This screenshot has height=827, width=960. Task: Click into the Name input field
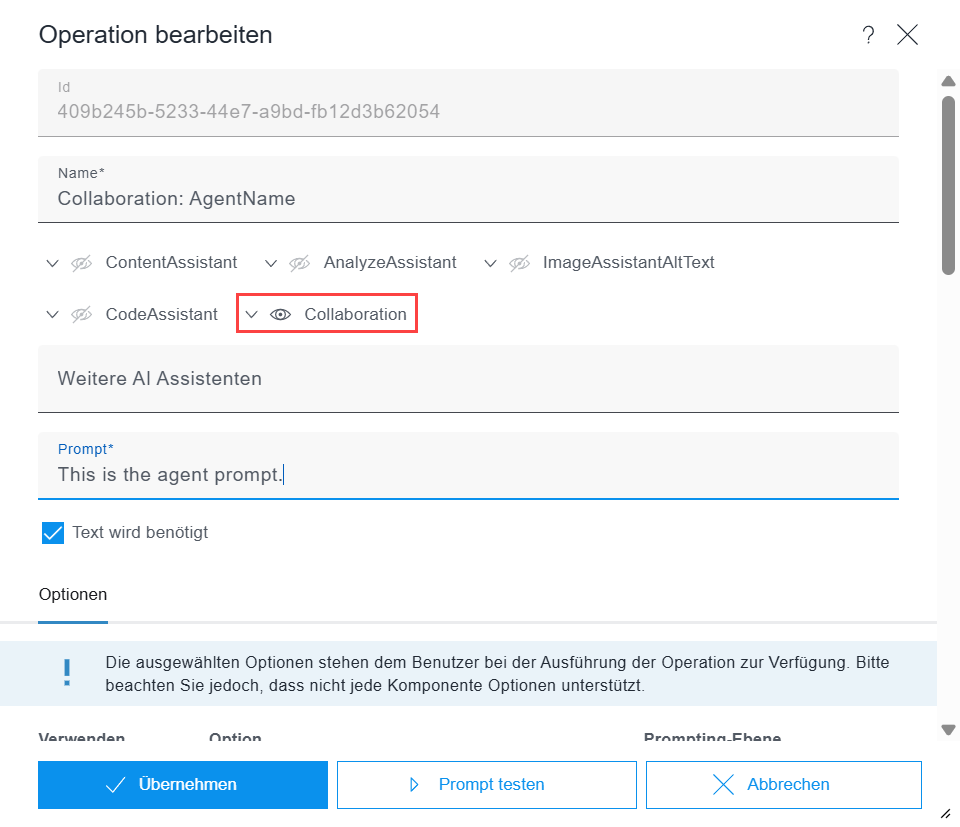coord(468,198)
